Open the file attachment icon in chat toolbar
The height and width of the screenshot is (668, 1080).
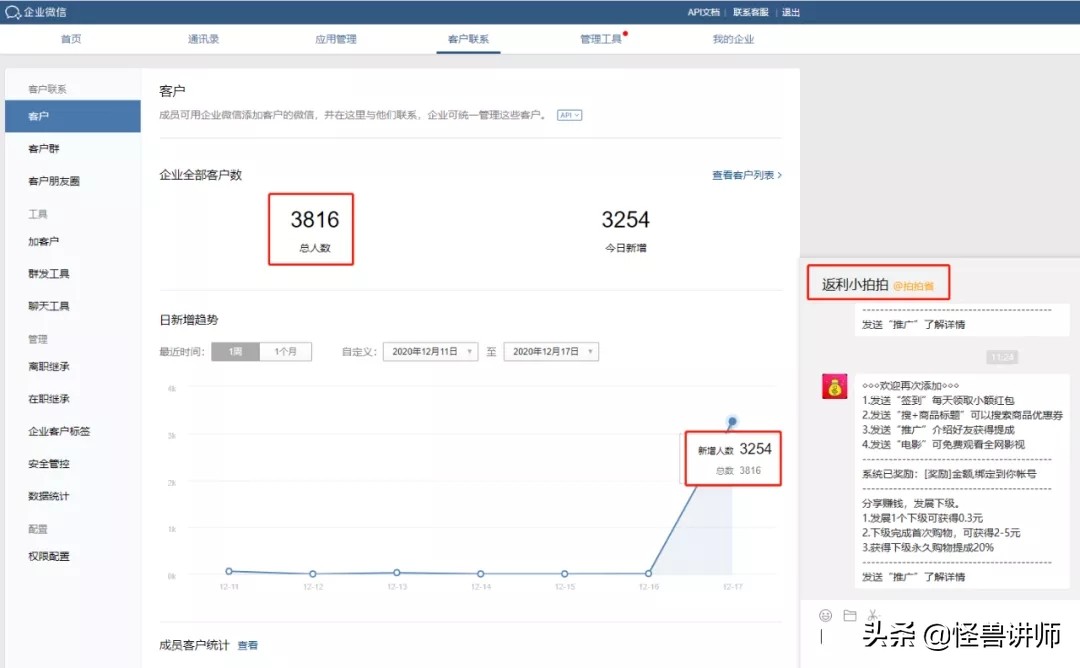point(849,615)
